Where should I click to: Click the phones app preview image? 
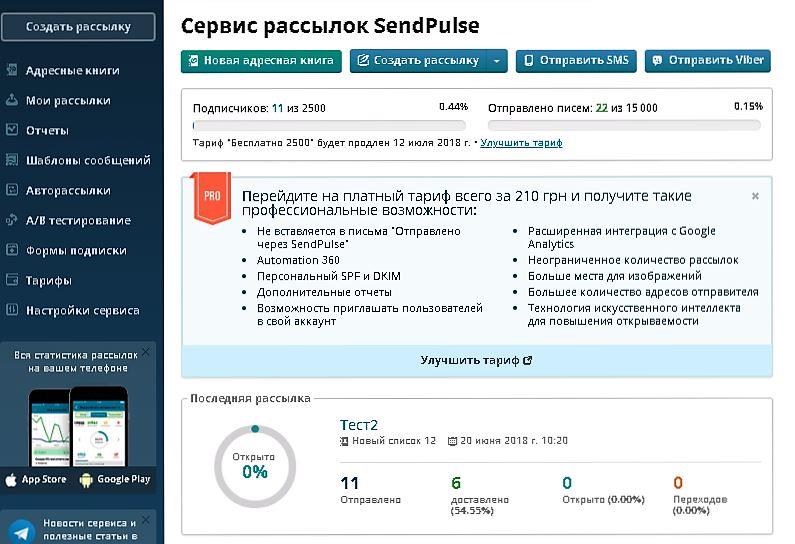(78, 426)
